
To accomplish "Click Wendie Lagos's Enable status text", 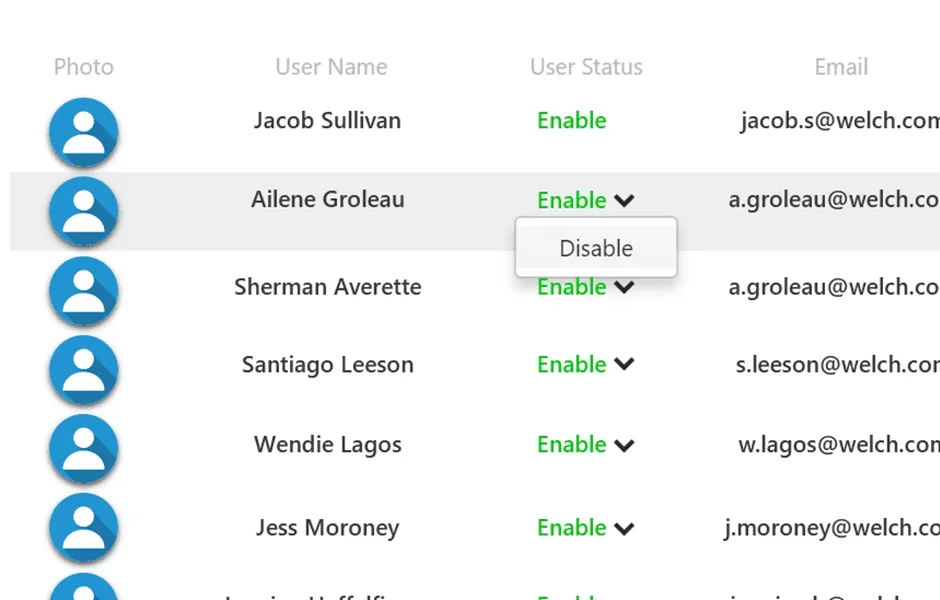I will point(572,445).
